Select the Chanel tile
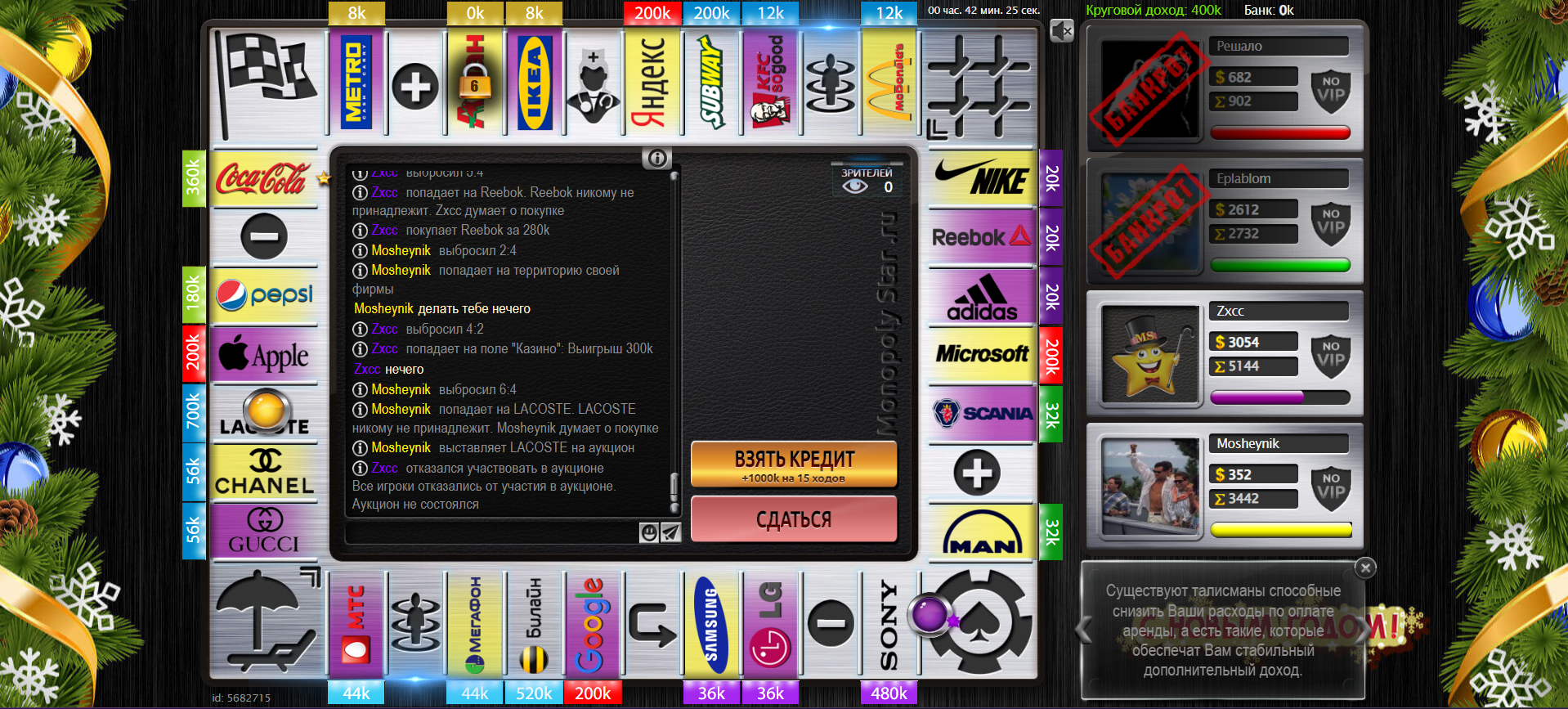 [x=264, y=473]
